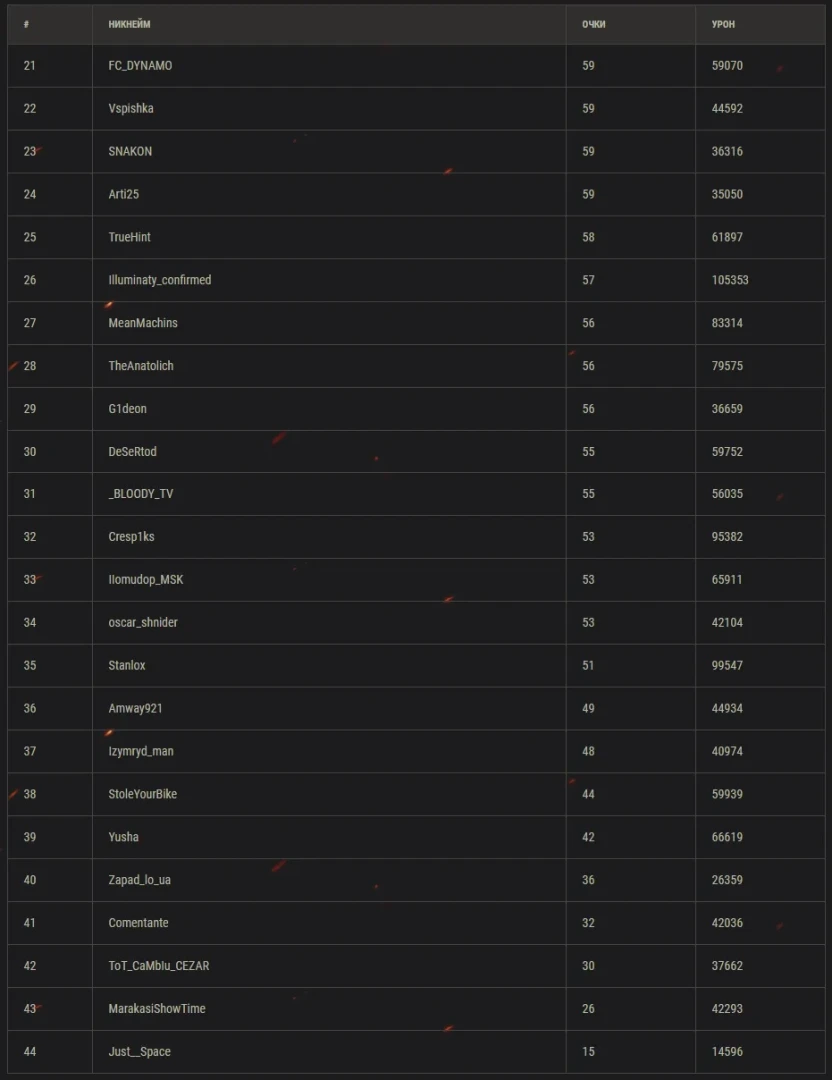Open the Illuminaty_confirmed player entry
Viewport: 832px width, 1080px height.
click(x=160, y=280)
